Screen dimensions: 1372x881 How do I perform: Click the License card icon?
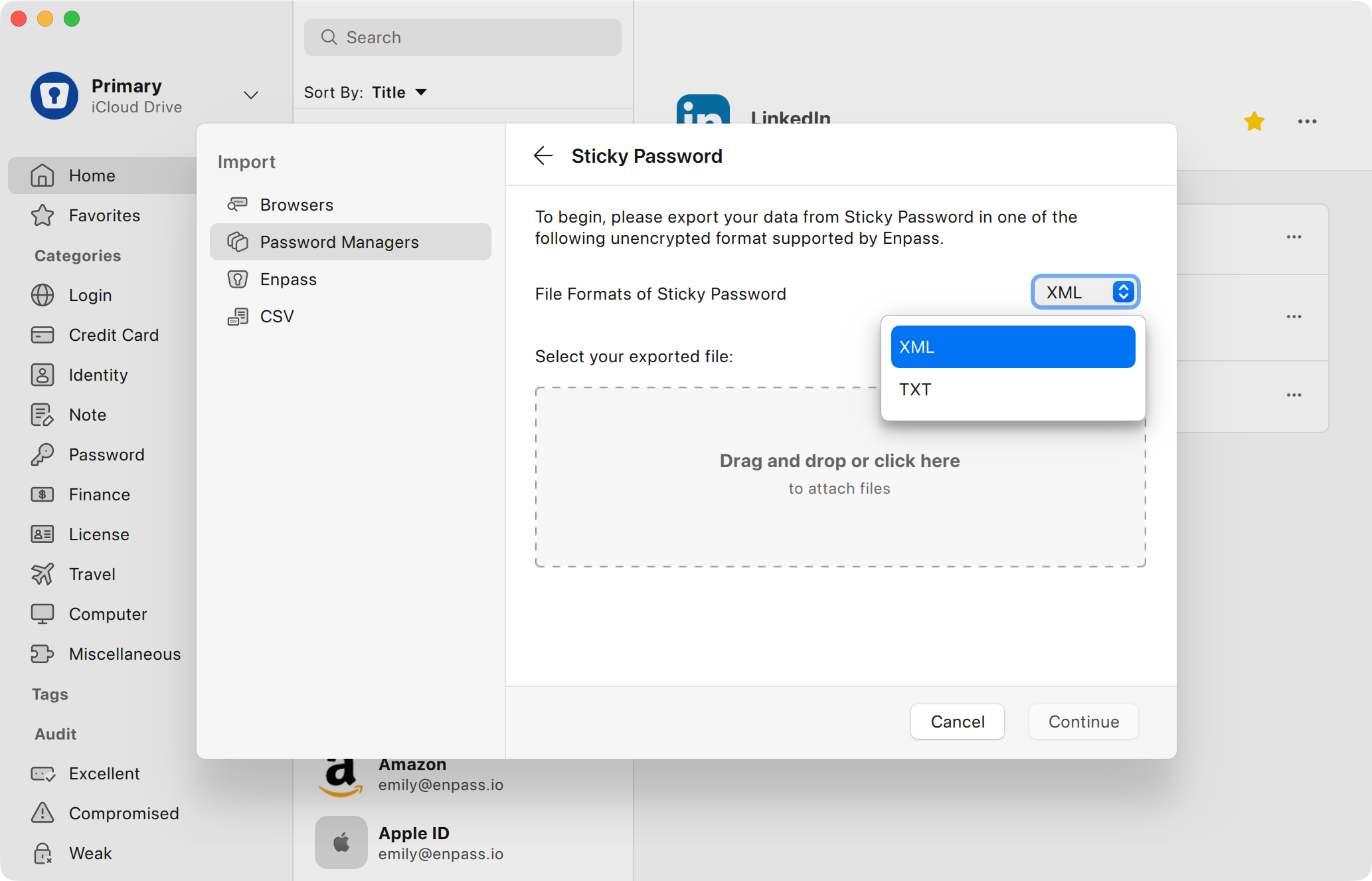click(43, 534)
